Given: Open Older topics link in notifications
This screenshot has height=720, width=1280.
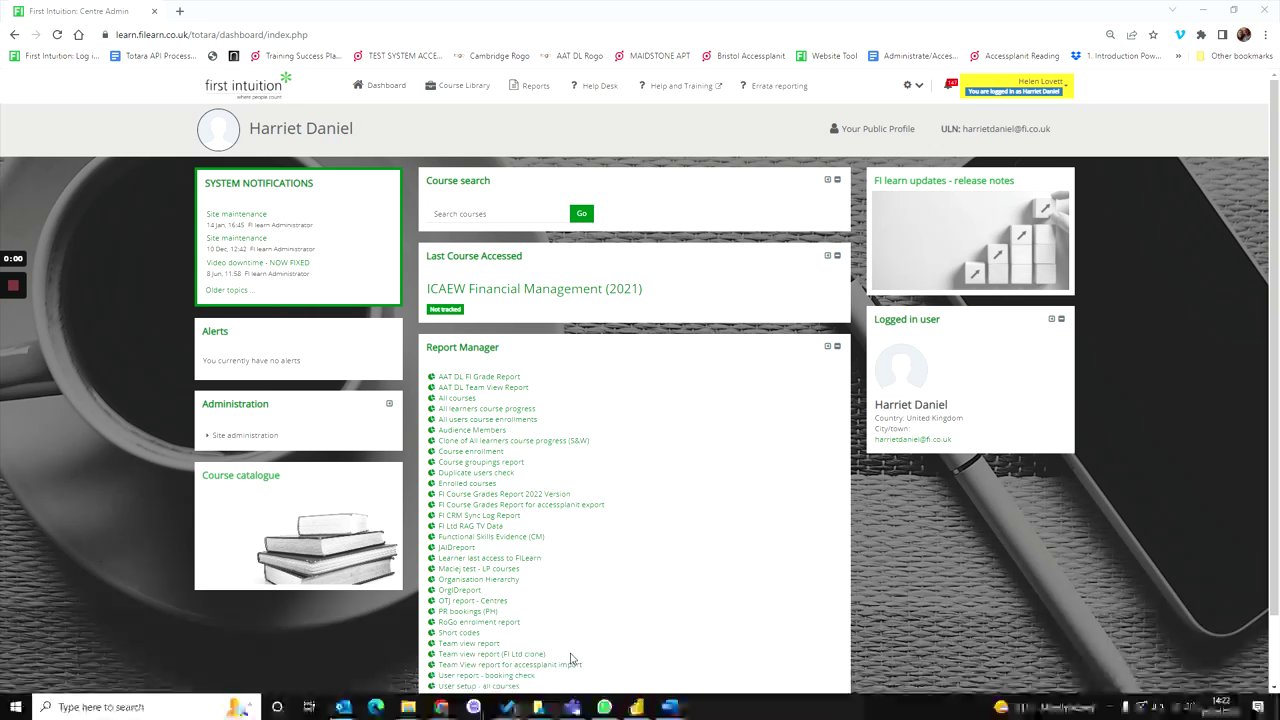Looking at the screenshot, I should click(229, 290).
